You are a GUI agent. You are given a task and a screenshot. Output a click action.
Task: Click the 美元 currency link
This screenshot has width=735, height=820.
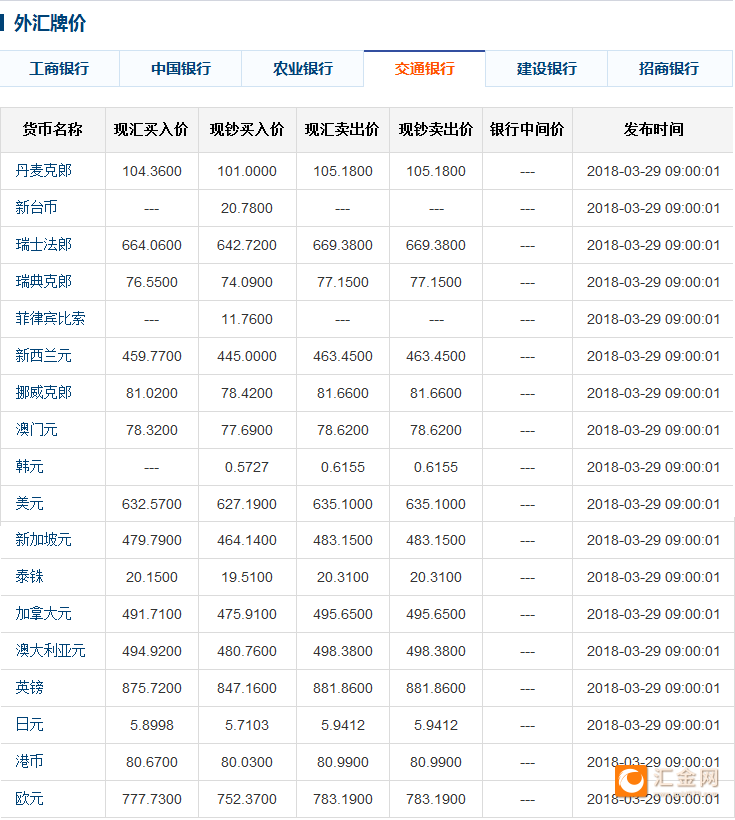click(29, 504)
